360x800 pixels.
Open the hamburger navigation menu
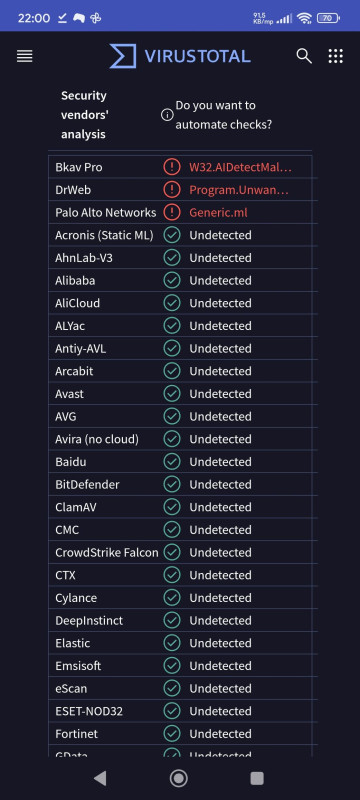[x=24, y=56]
